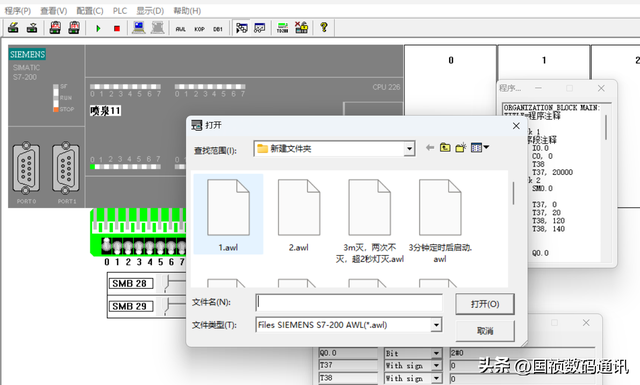Image resolution: width=640 pixels, height=385 pixels.
Task: Go back using the dialog's arrow icon
Action: (x=429, y=147)
